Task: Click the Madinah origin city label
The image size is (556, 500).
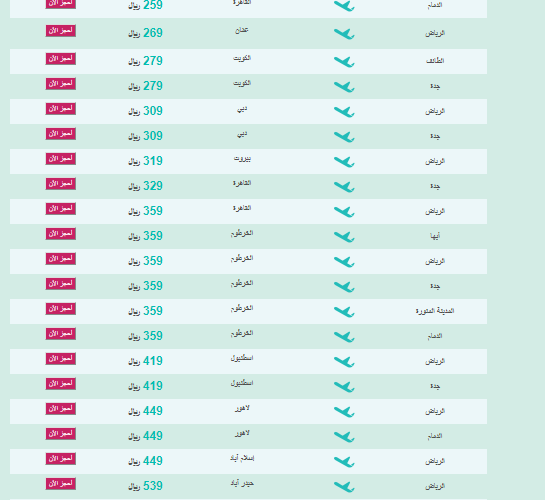Action: 435,311
